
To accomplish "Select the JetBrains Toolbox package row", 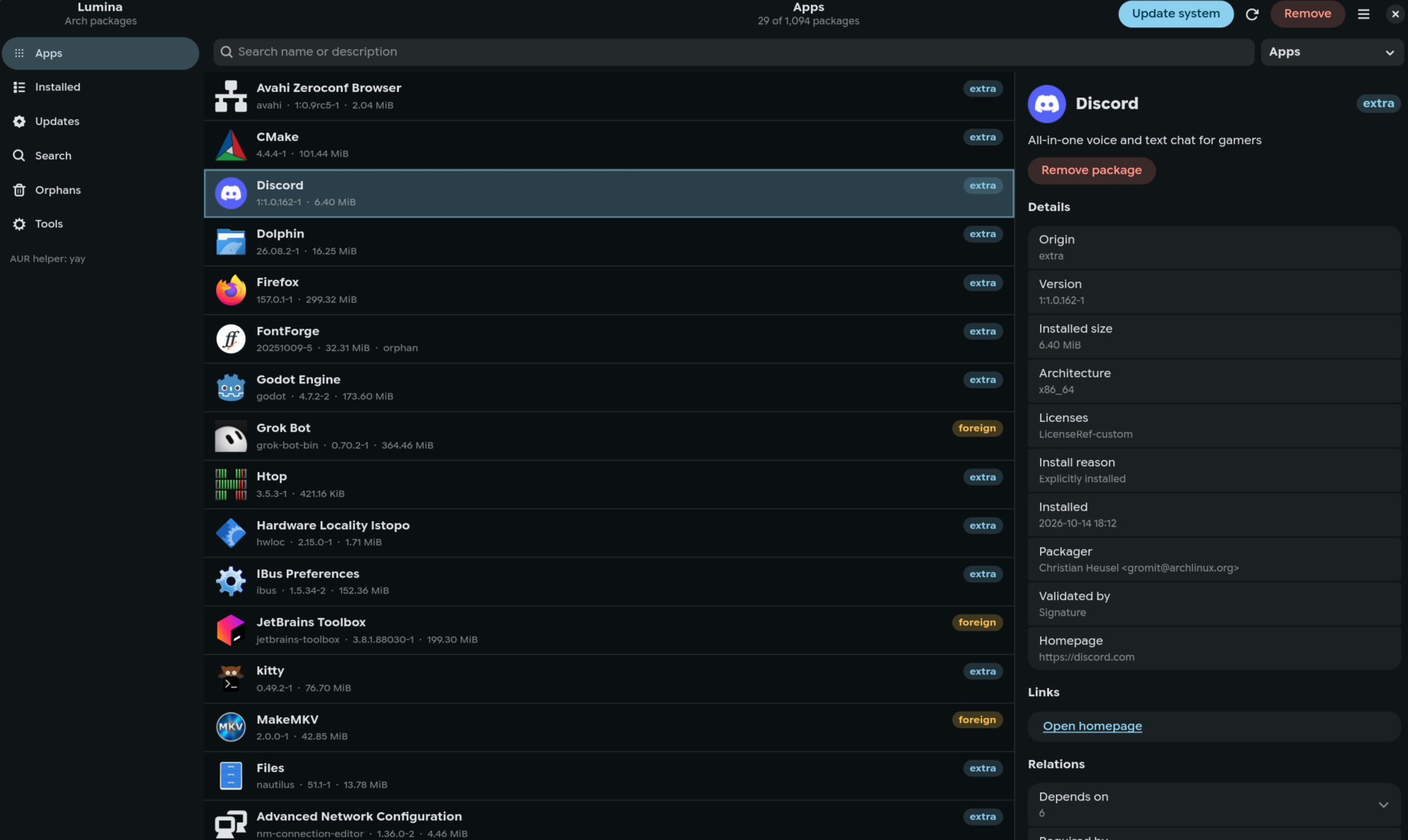I will [609, 630].
